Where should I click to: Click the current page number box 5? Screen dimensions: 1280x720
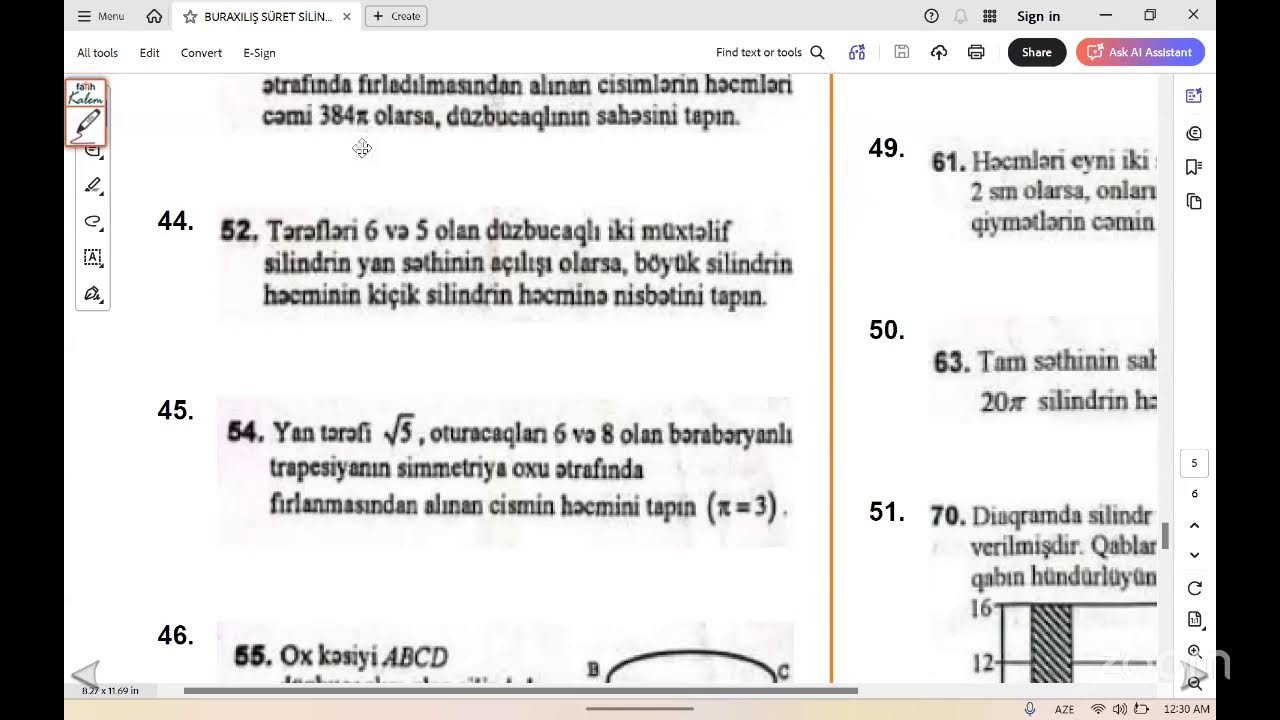click(1194, 464)
